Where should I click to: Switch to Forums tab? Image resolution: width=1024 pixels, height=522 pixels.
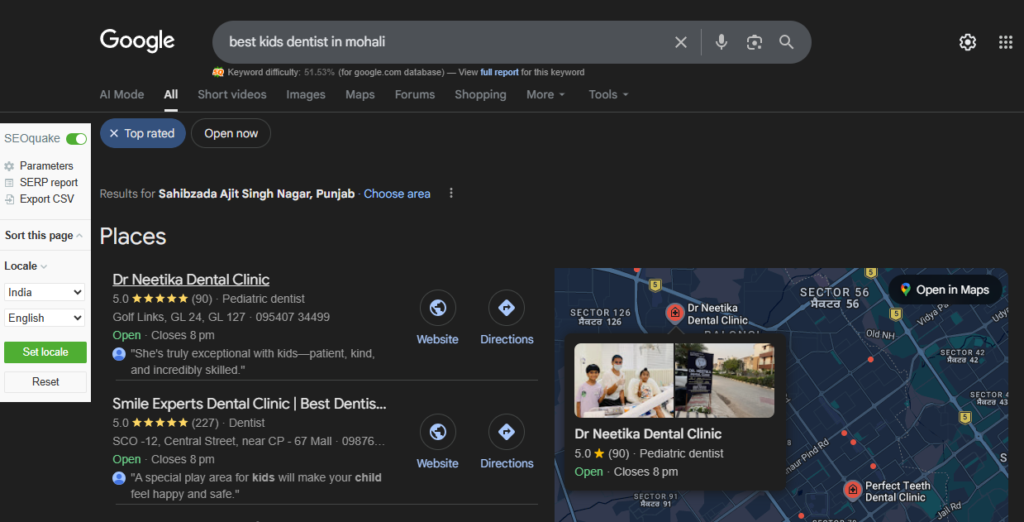tap(415, 95)
